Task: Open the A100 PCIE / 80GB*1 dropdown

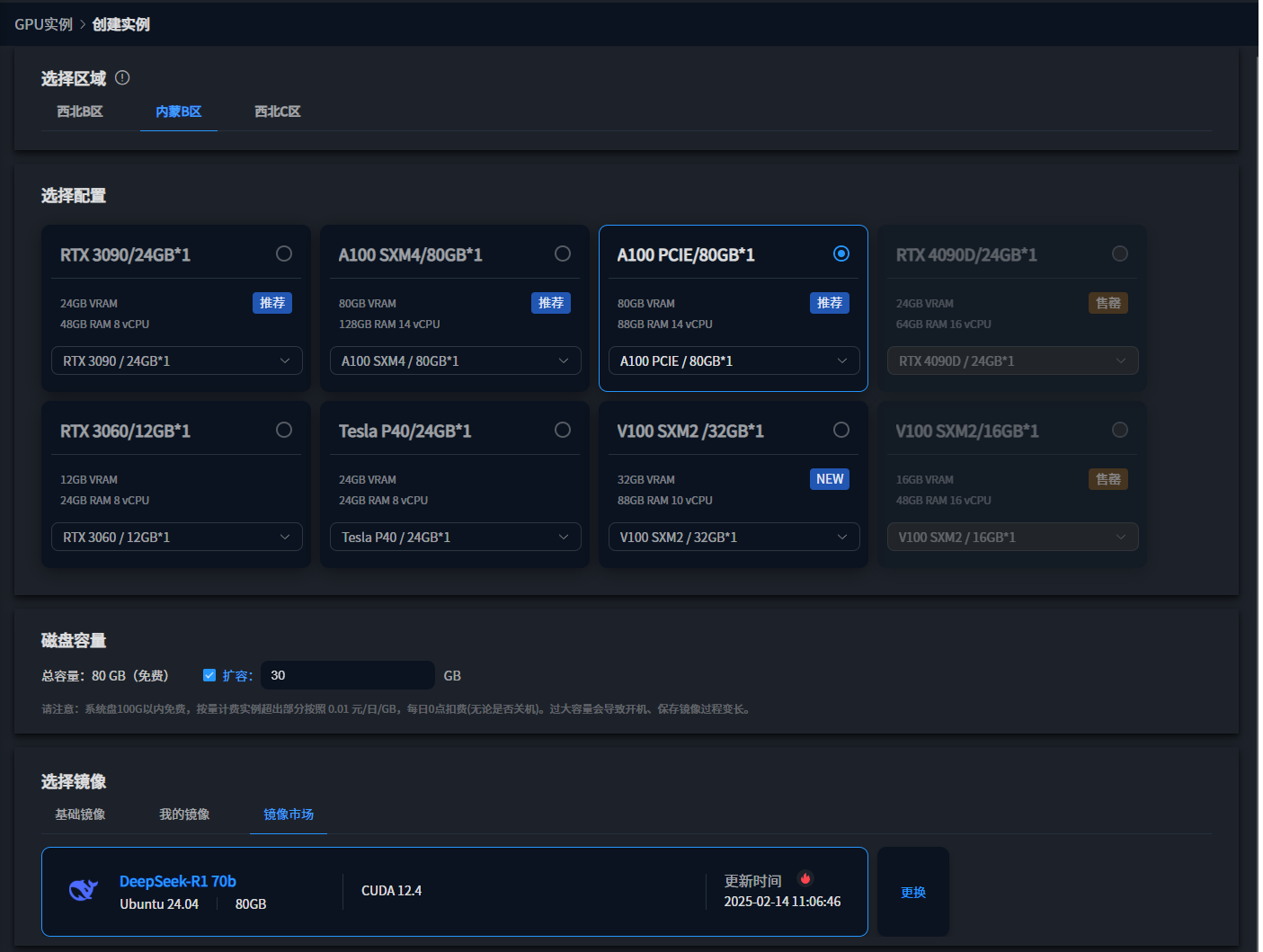Action: [734, 360]
